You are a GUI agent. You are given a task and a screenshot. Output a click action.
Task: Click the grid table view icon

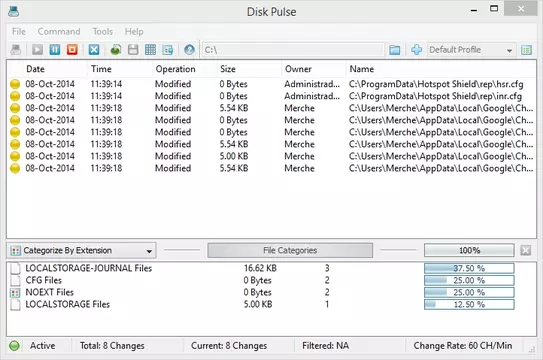coord(150,50)
